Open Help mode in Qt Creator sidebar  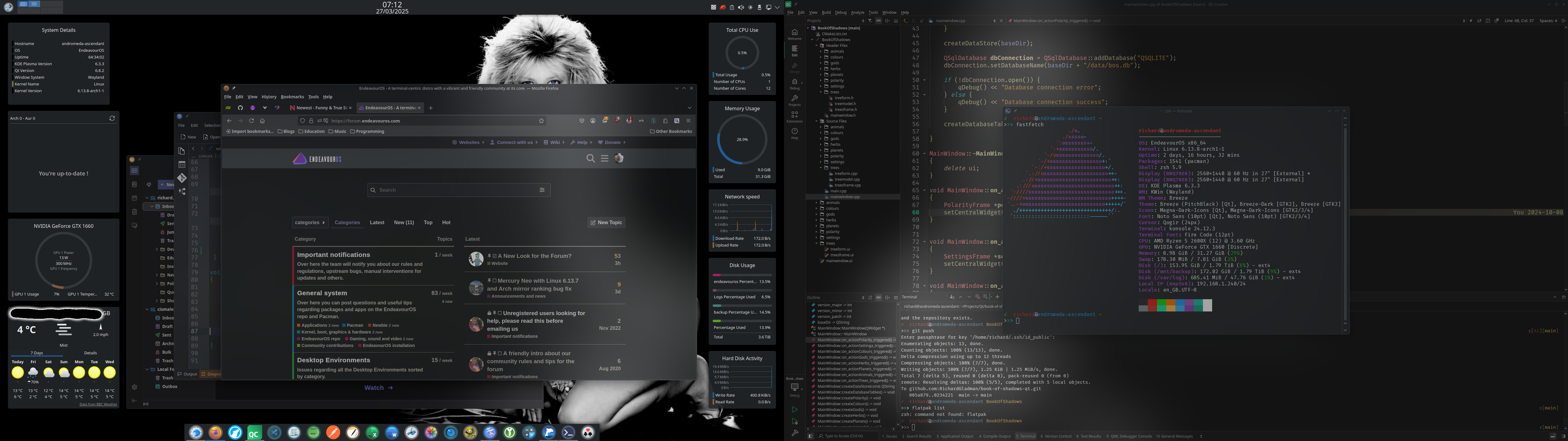(x=794, y=134)
